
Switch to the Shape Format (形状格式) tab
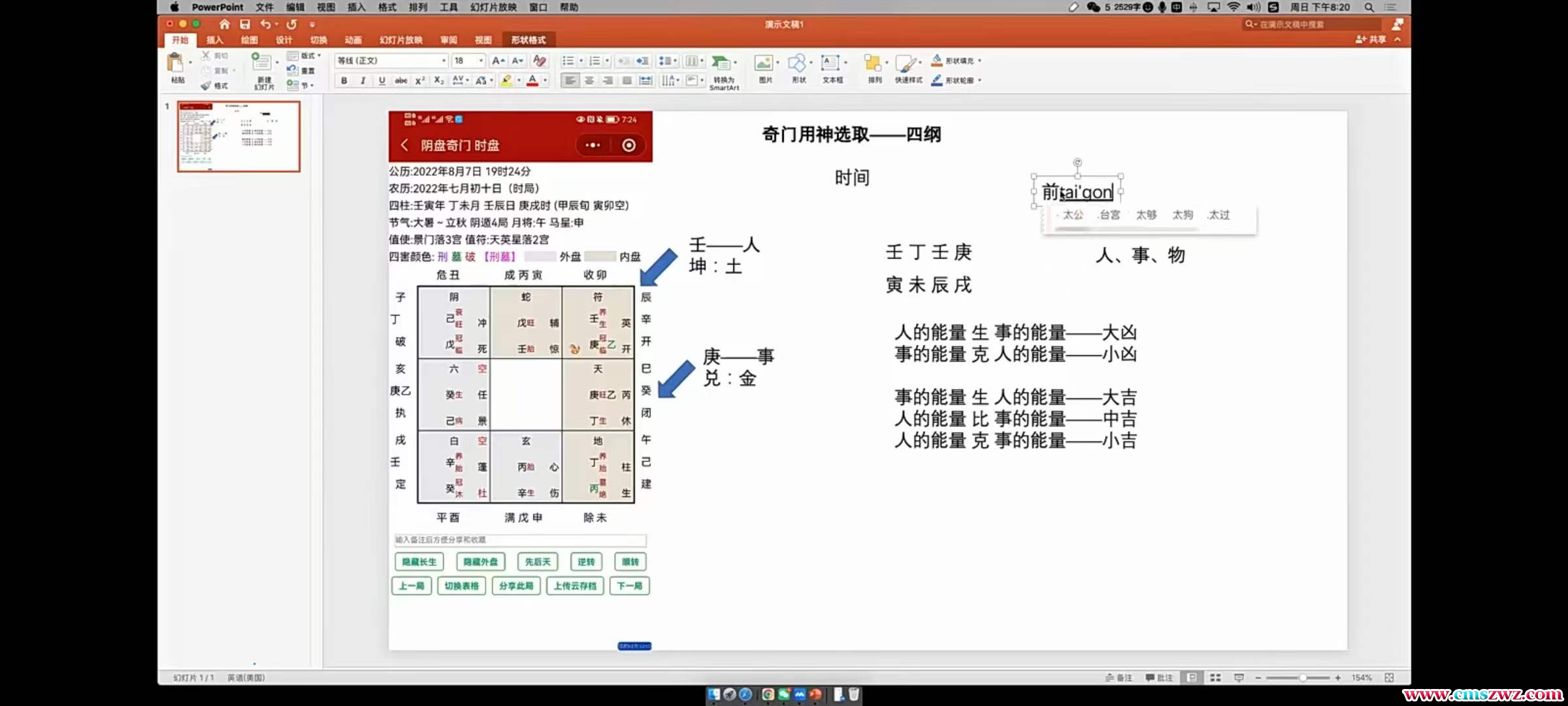tap(529, 40)
